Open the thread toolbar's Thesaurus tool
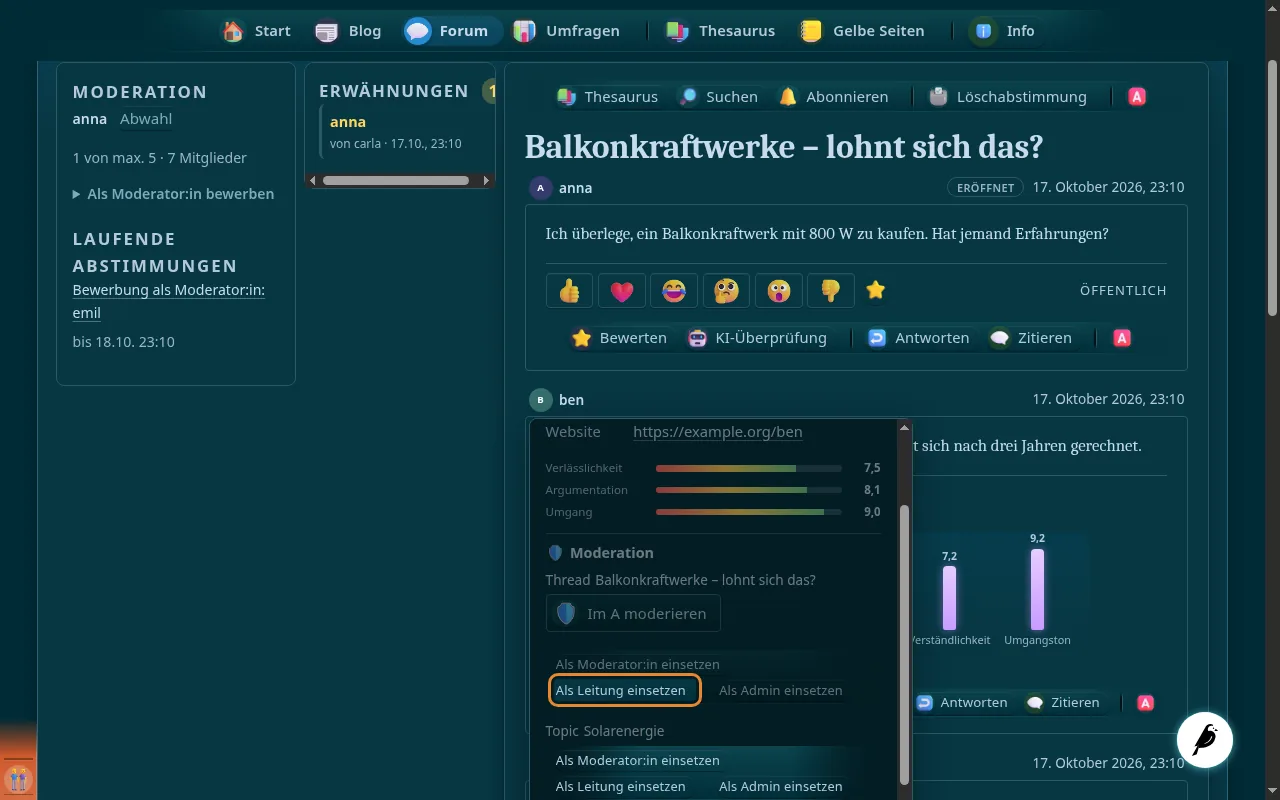 (x=608, y=97)
